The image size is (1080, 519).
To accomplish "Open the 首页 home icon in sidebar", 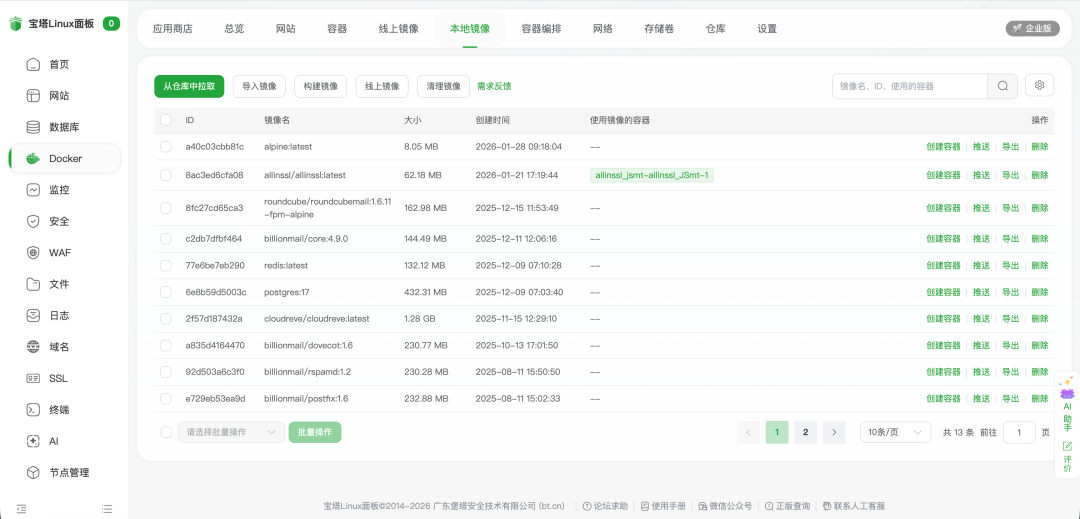I will 33,65.
